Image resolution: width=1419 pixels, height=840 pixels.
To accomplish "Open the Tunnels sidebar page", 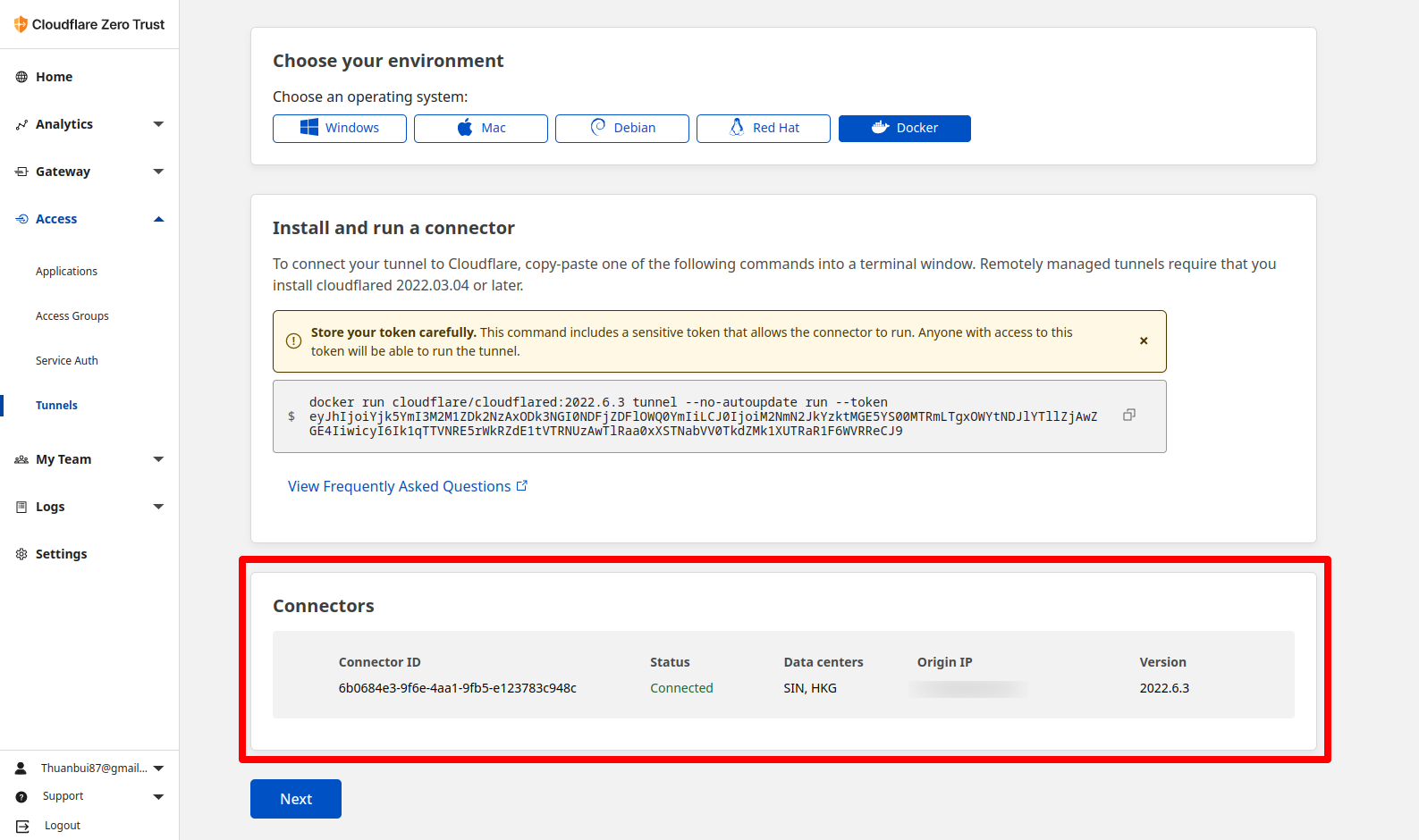I will point(56,406).
